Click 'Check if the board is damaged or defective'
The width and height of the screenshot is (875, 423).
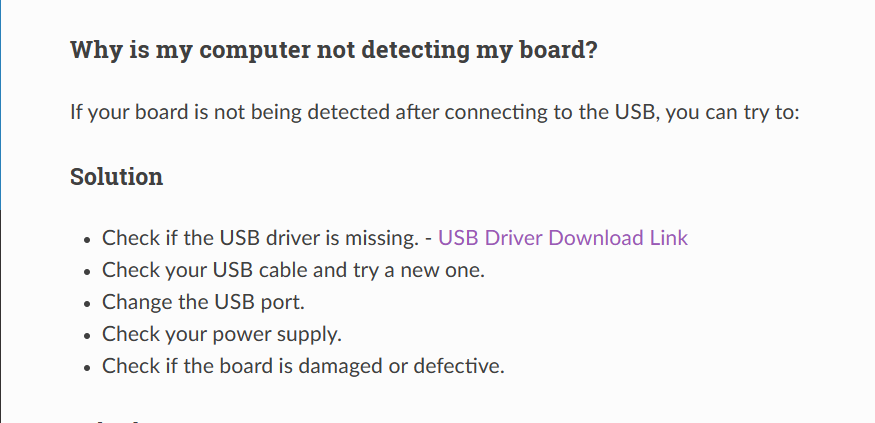point(303,366)
